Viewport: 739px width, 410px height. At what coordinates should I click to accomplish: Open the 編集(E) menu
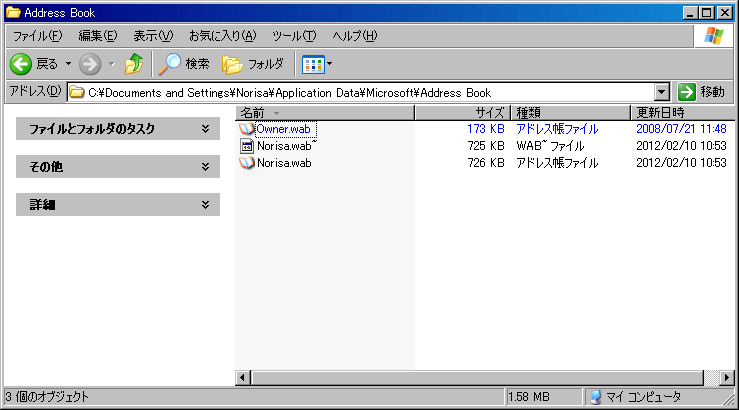point(98,36)
